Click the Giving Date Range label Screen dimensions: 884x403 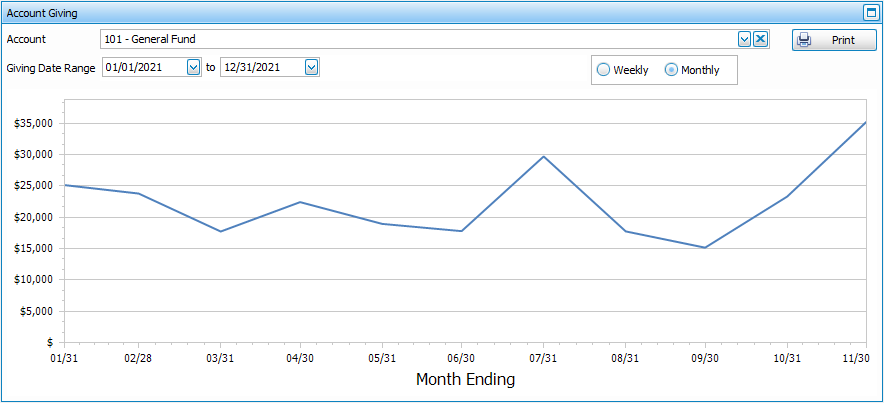pyautogui.click(x=50, y=68)
